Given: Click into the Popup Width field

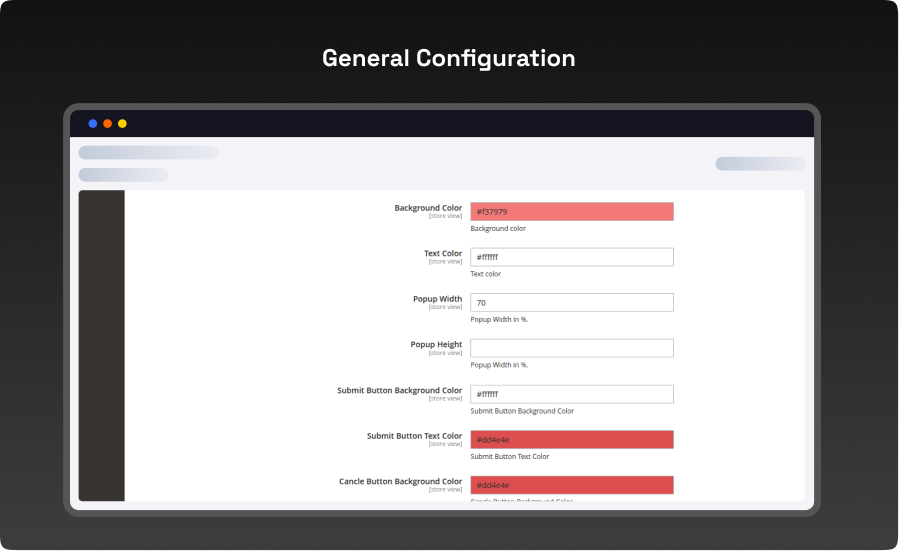Looking at the screenshot, I should pyautogui.click(x=571, y=303).
